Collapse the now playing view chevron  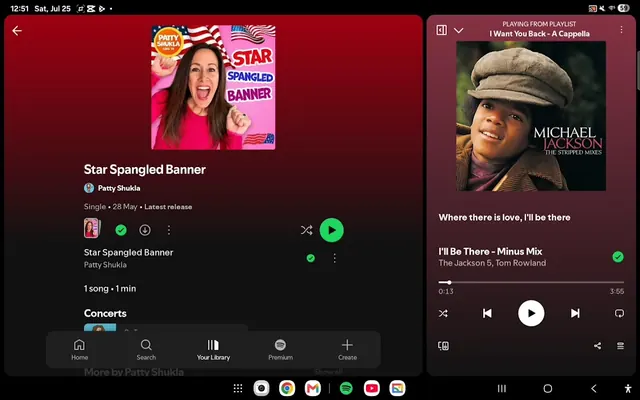[x=458, y=31]
